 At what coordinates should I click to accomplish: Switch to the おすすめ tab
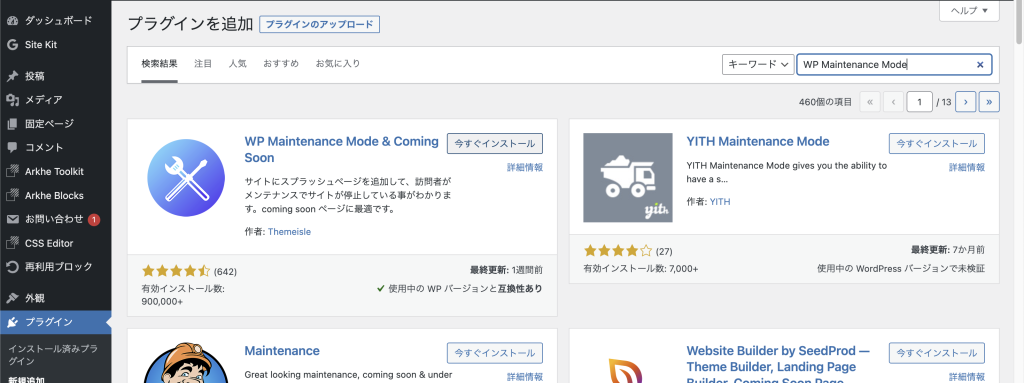[281, 64]
